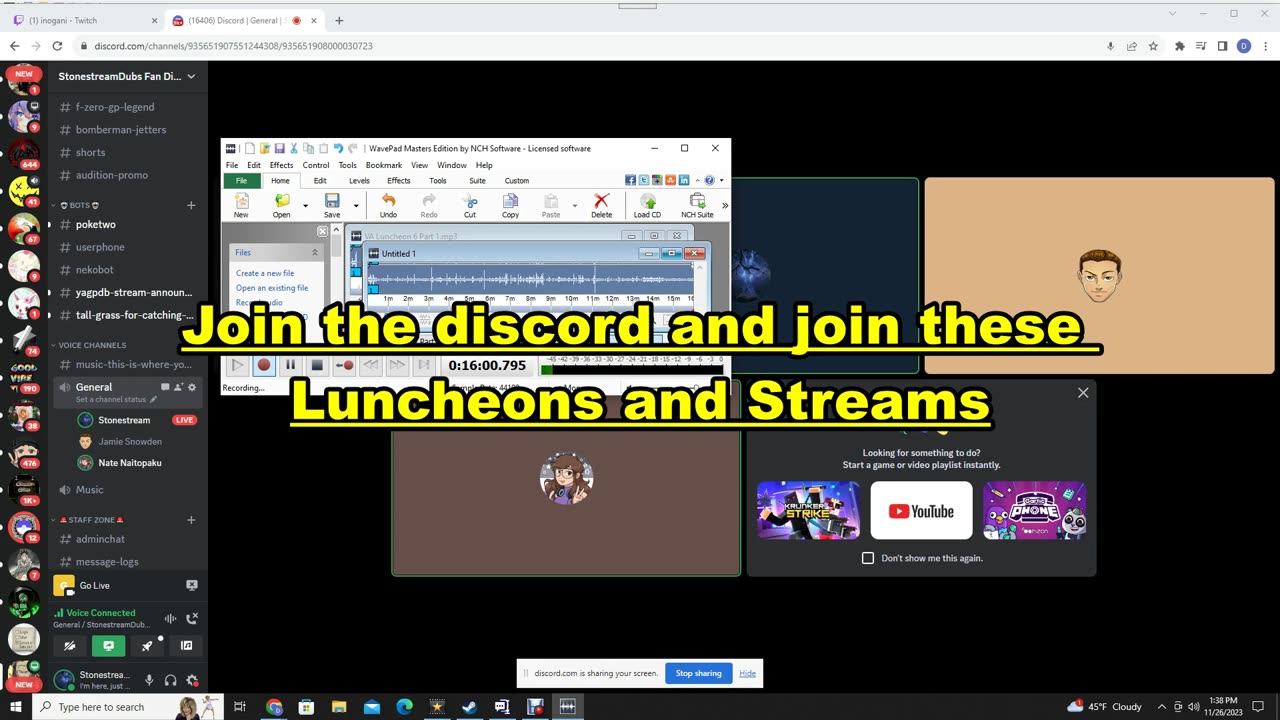Mute Discord microphone
The height and width of the screenshot is (720, 1280).
click(x=149, y=681)
